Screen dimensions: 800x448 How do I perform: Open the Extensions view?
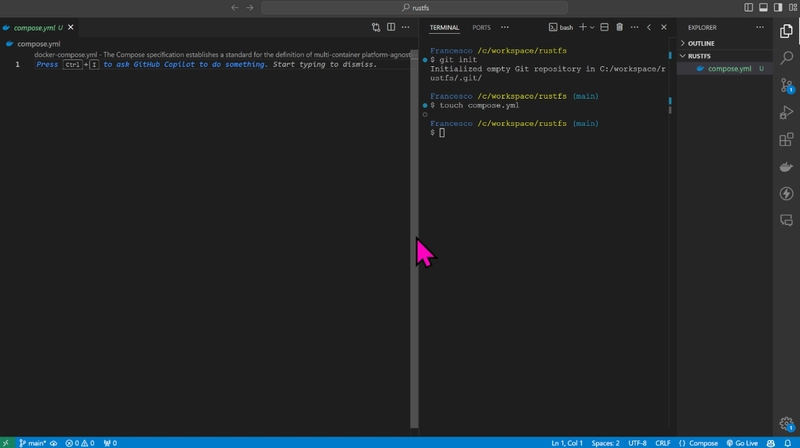click(x=786, y=139)
